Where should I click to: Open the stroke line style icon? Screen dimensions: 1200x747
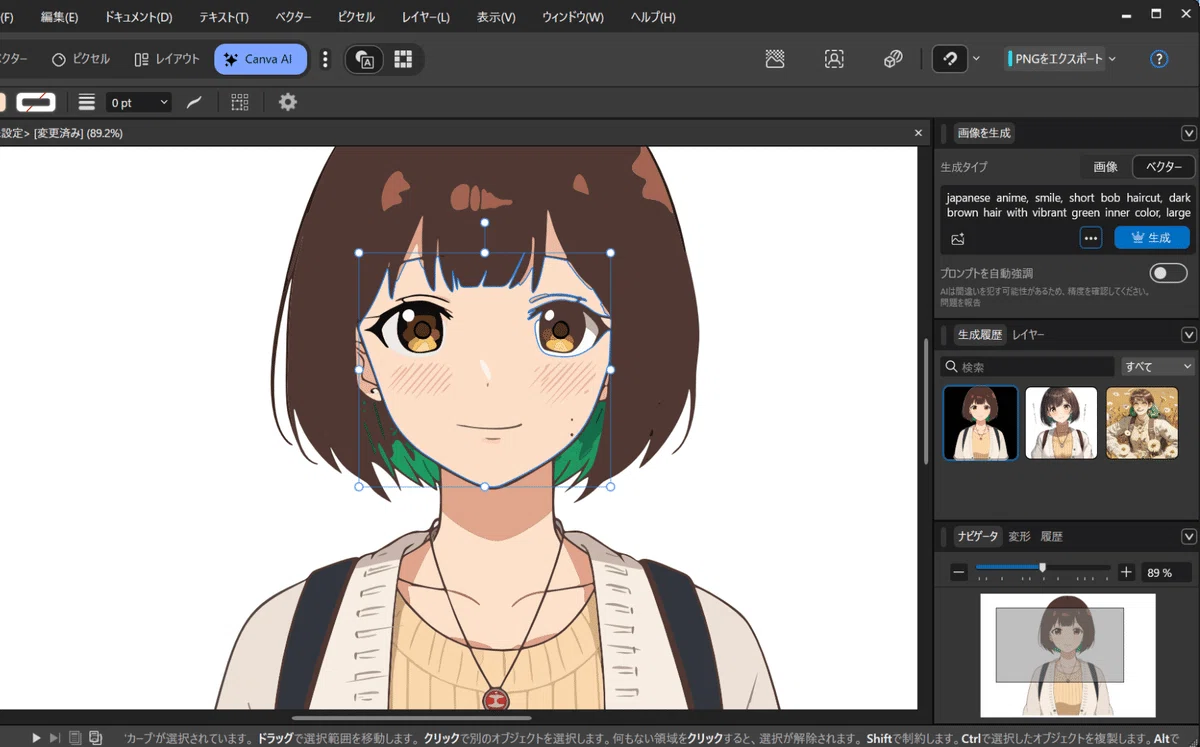(87, 102)
